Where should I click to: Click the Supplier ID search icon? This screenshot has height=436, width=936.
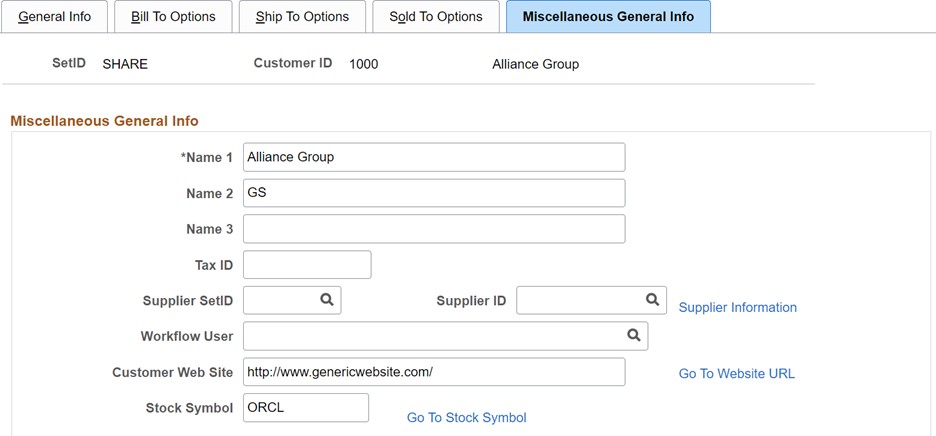[x=652, y=299]
